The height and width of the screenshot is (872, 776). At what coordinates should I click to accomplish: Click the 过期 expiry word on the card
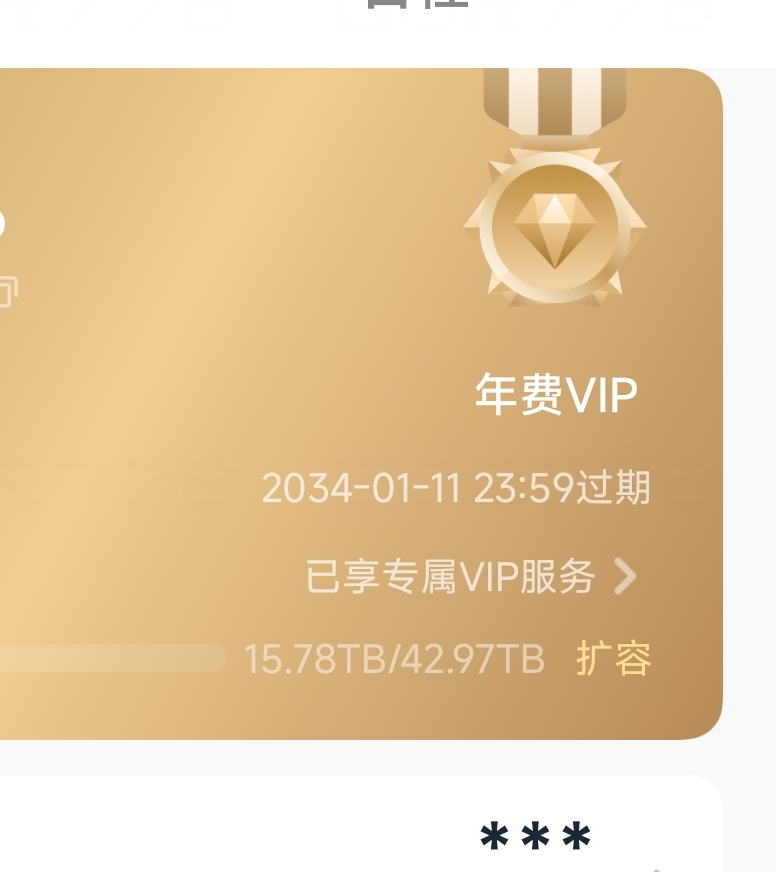613,488
